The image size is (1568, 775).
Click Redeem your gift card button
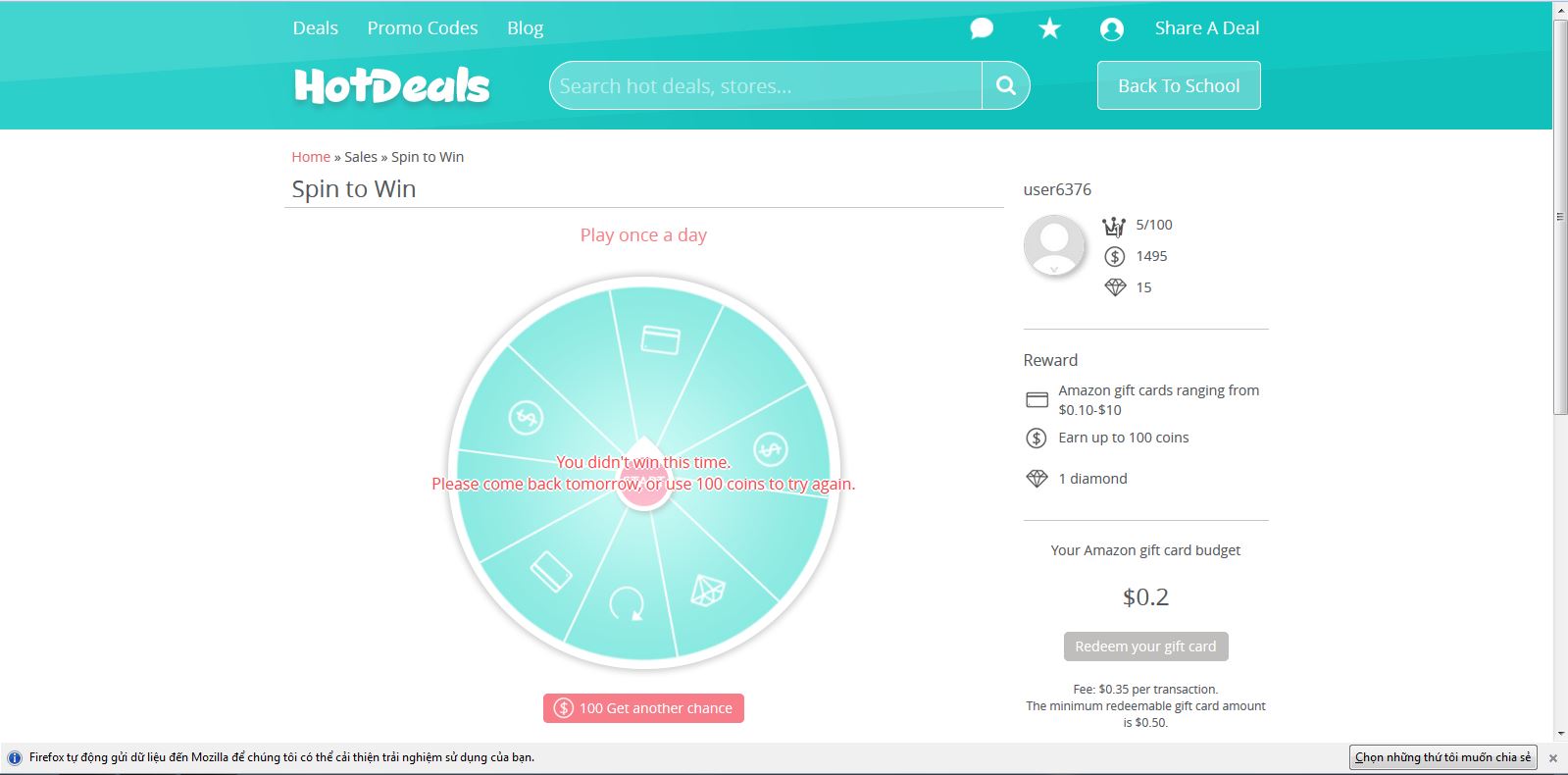point(1145,646)
